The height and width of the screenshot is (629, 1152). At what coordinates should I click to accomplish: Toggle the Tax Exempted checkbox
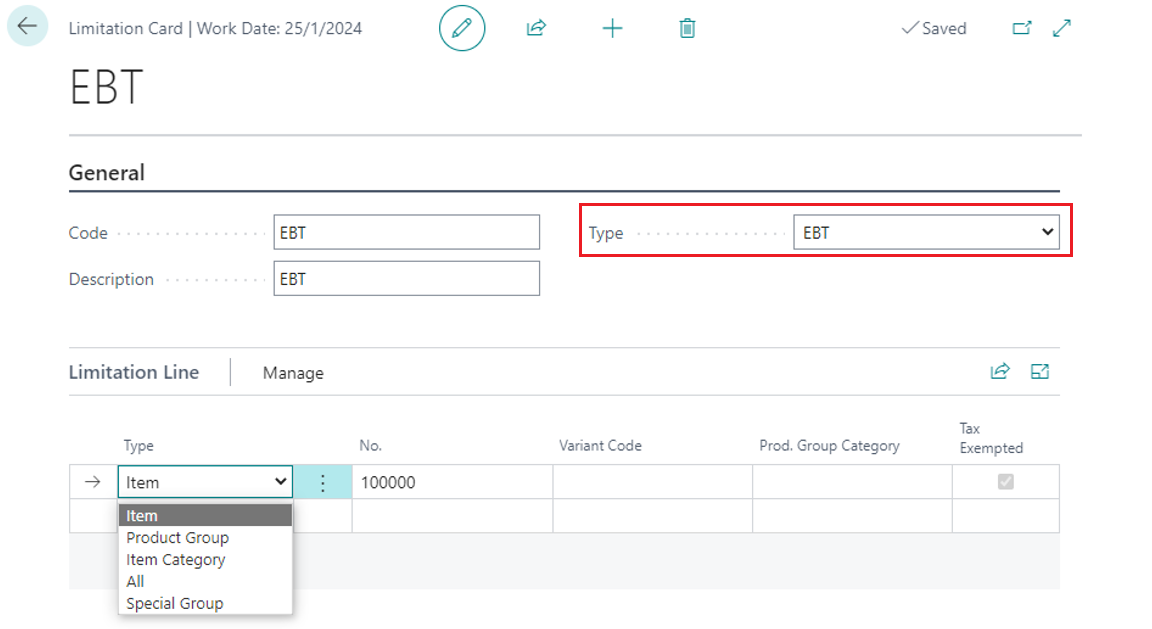[1006, 482]
